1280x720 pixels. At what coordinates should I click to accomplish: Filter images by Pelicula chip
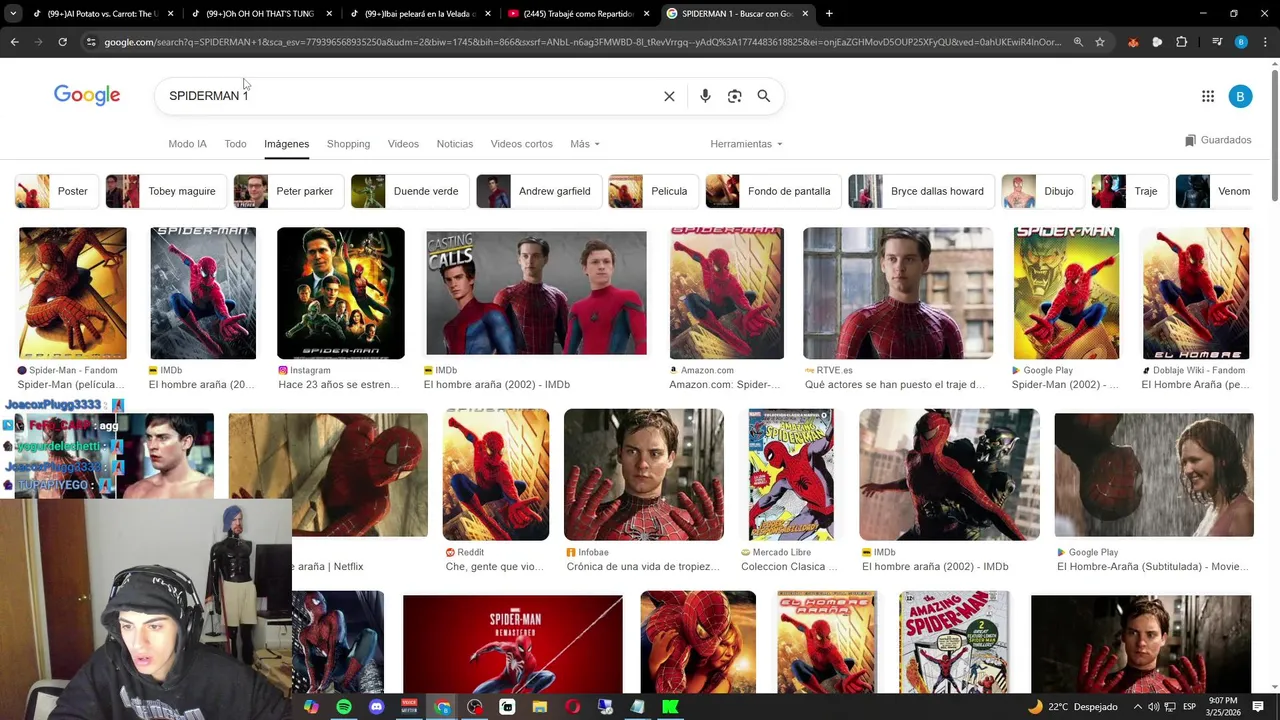pyautogui.click(x=651, y=191)
